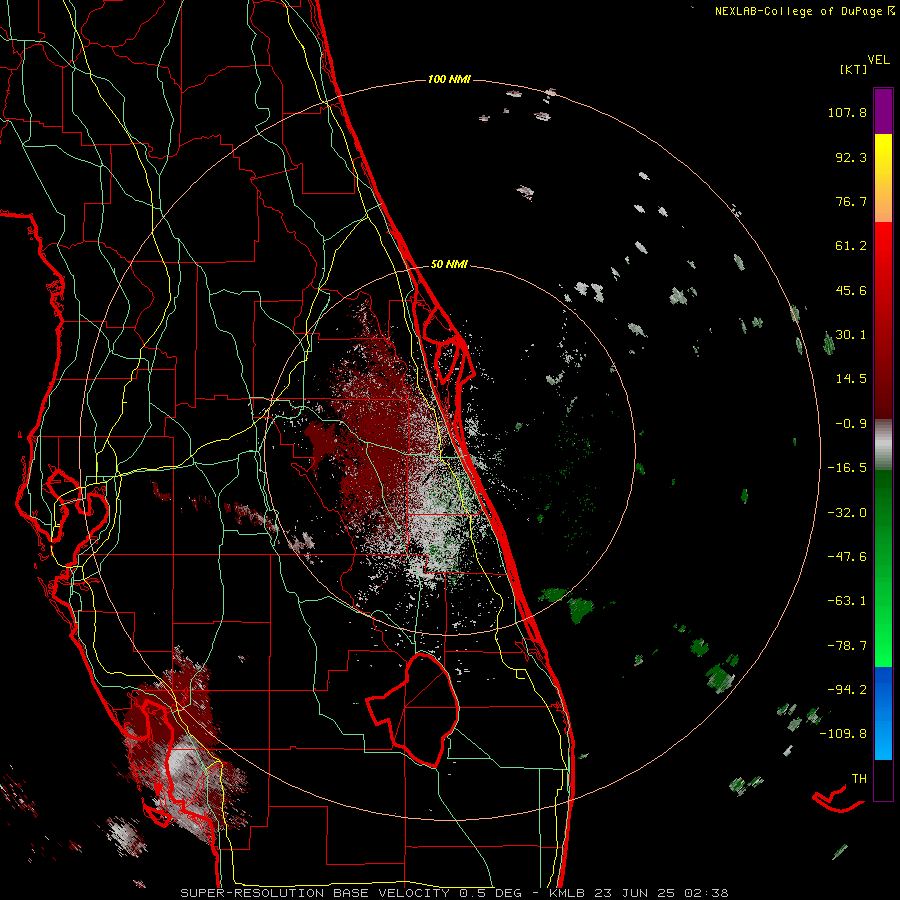Select the -109.8 velocity scale value
900x900 pixels.
click(x=843, y=734)
